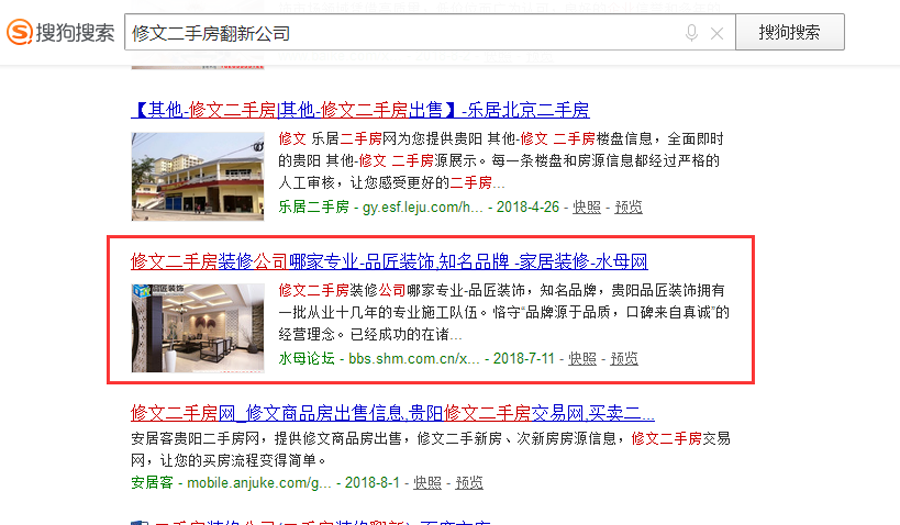Viewport: 900px width, 525px height.
Task: Activate voice search microphone icon
Action: click(692, 33)
